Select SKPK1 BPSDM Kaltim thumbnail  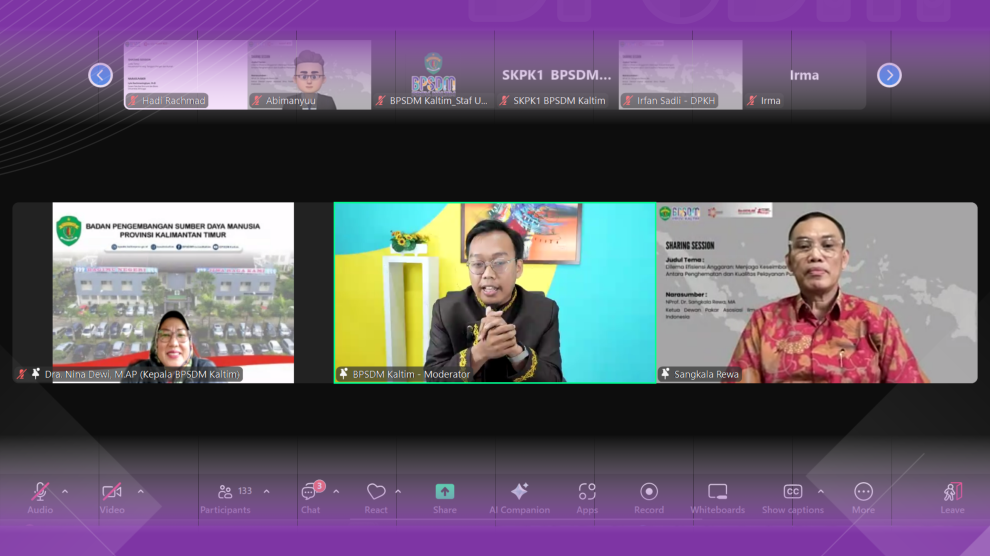[x=557, y=75]
